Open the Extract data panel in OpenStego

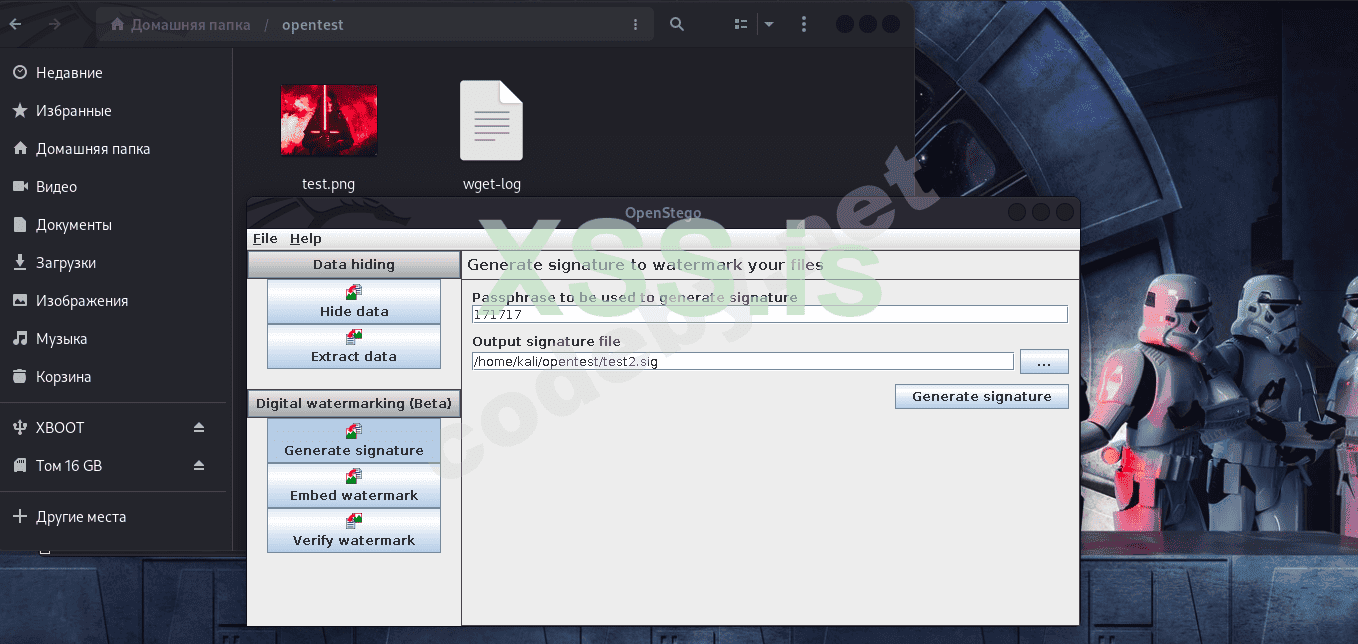click(354, 346)
